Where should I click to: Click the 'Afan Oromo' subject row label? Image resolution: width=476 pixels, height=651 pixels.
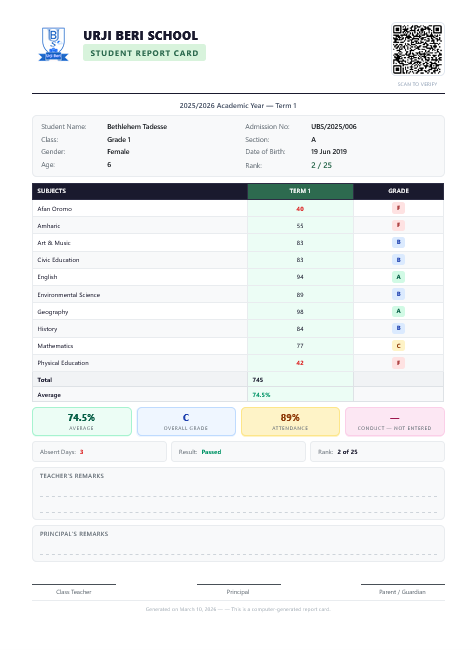[54, 209]
